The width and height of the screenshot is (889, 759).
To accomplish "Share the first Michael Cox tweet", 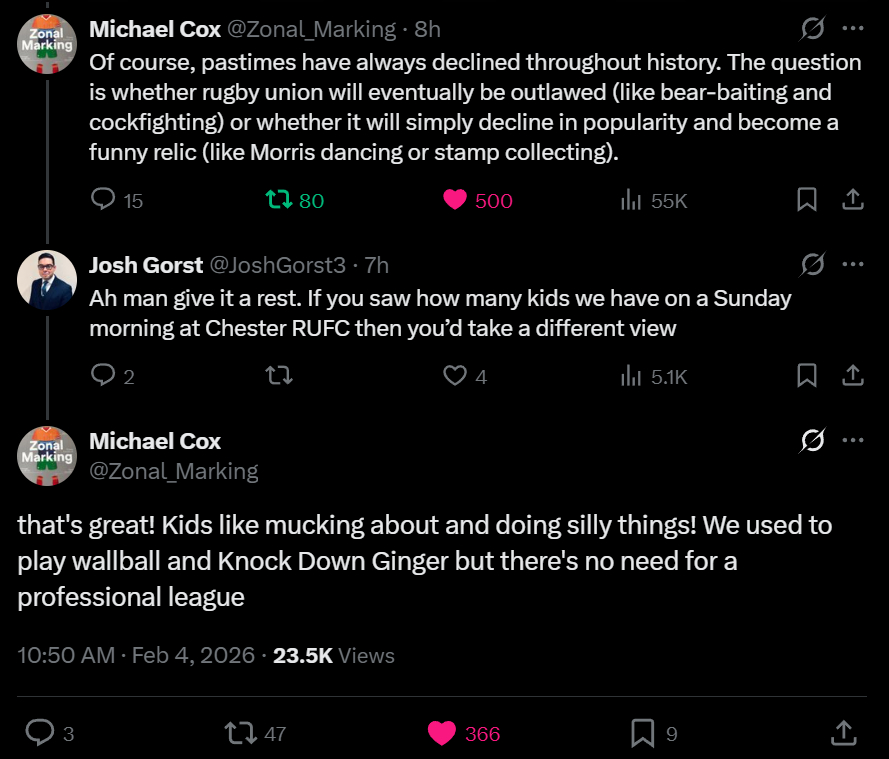I will click(852, 200).
